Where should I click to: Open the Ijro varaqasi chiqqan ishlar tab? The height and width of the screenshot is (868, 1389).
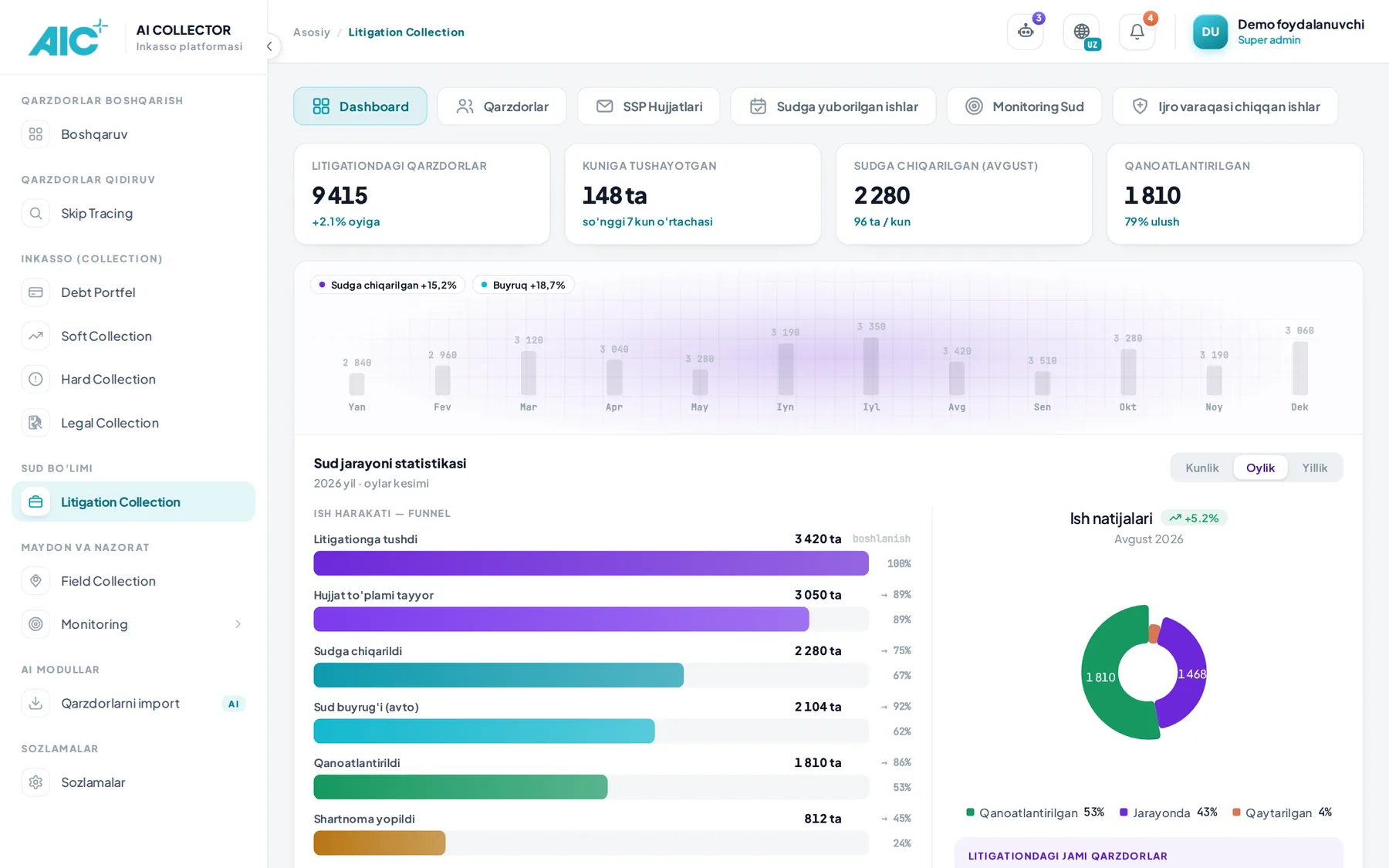point(1225,106)
